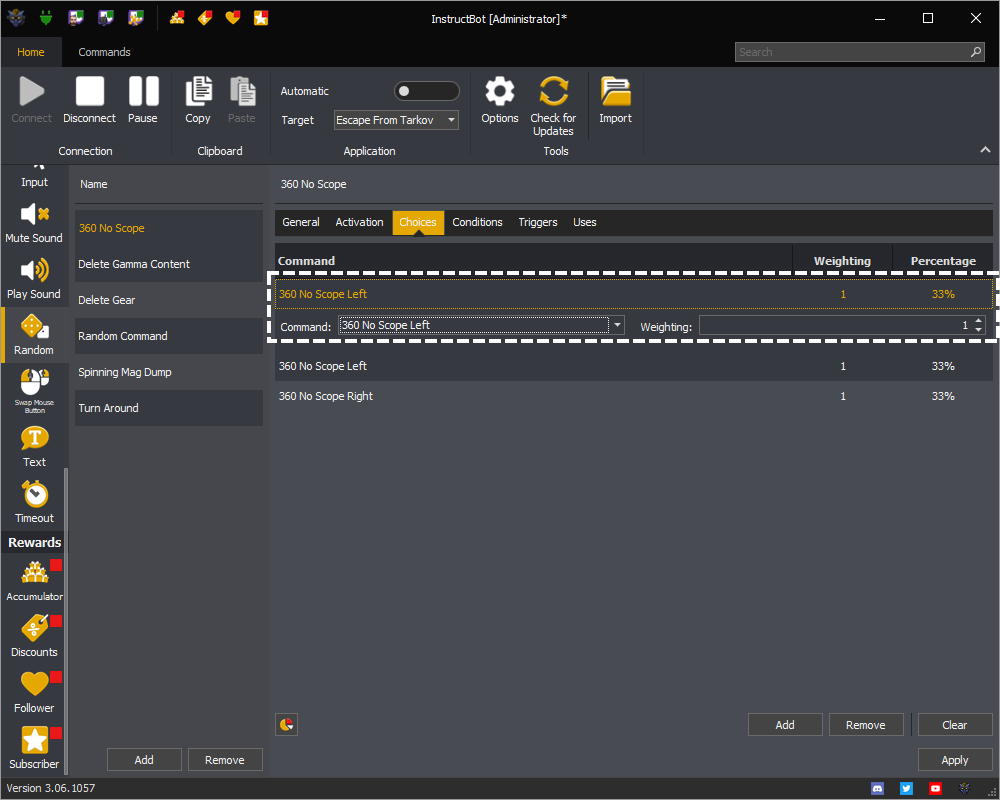Pause the bot with the Pause icon

pos(143,91)
